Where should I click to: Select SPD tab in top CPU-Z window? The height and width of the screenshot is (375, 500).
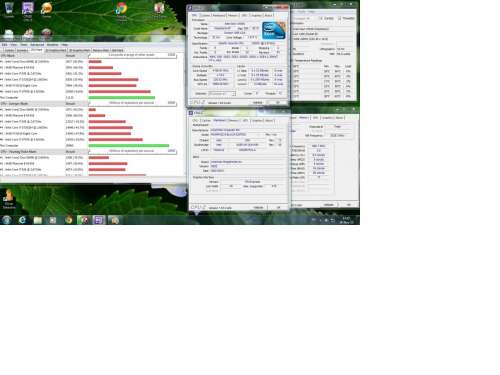tap(244, 15)
